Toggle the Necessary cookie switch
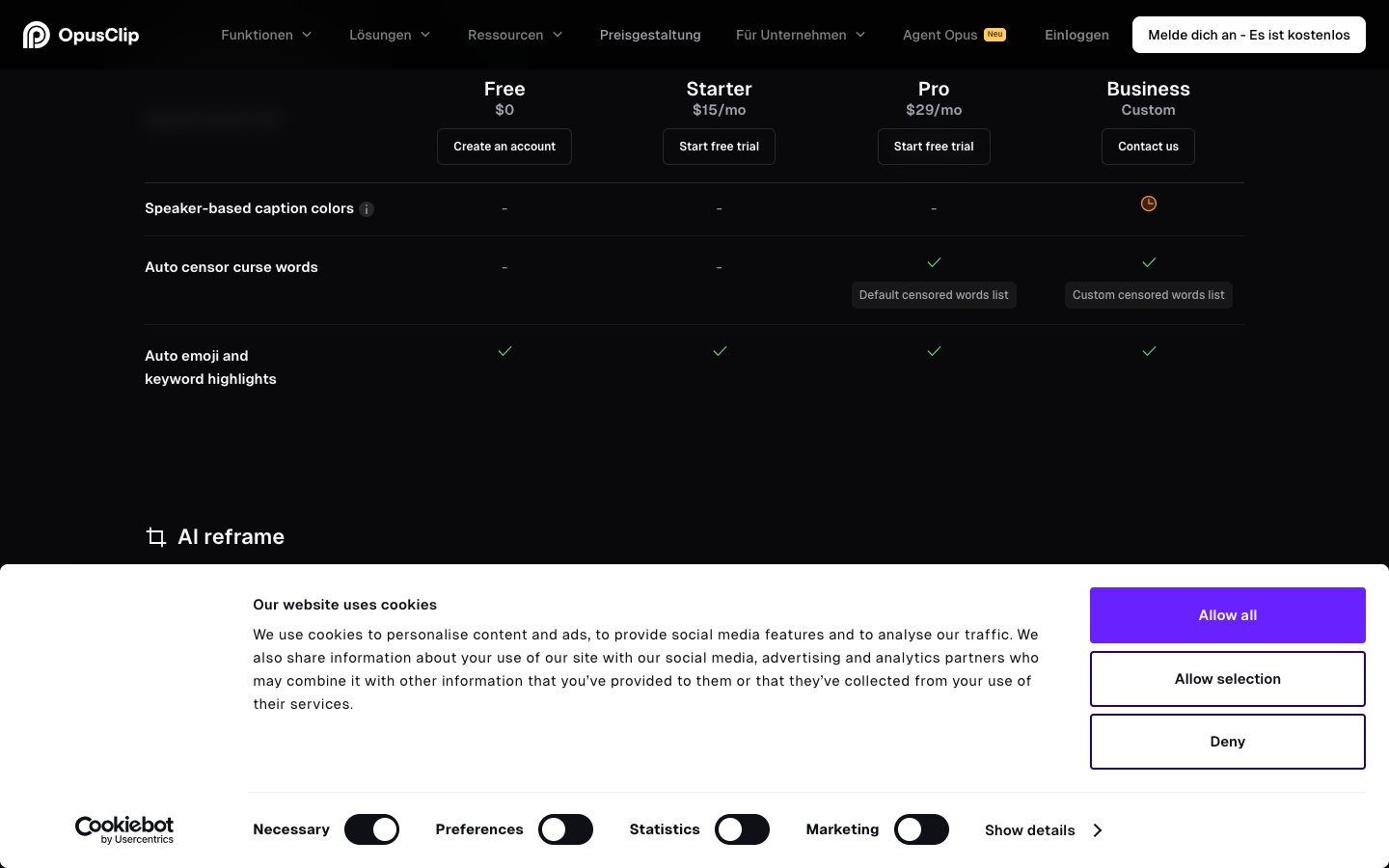The width and height of the screenshot is (1389, 868). click(371, 829)
